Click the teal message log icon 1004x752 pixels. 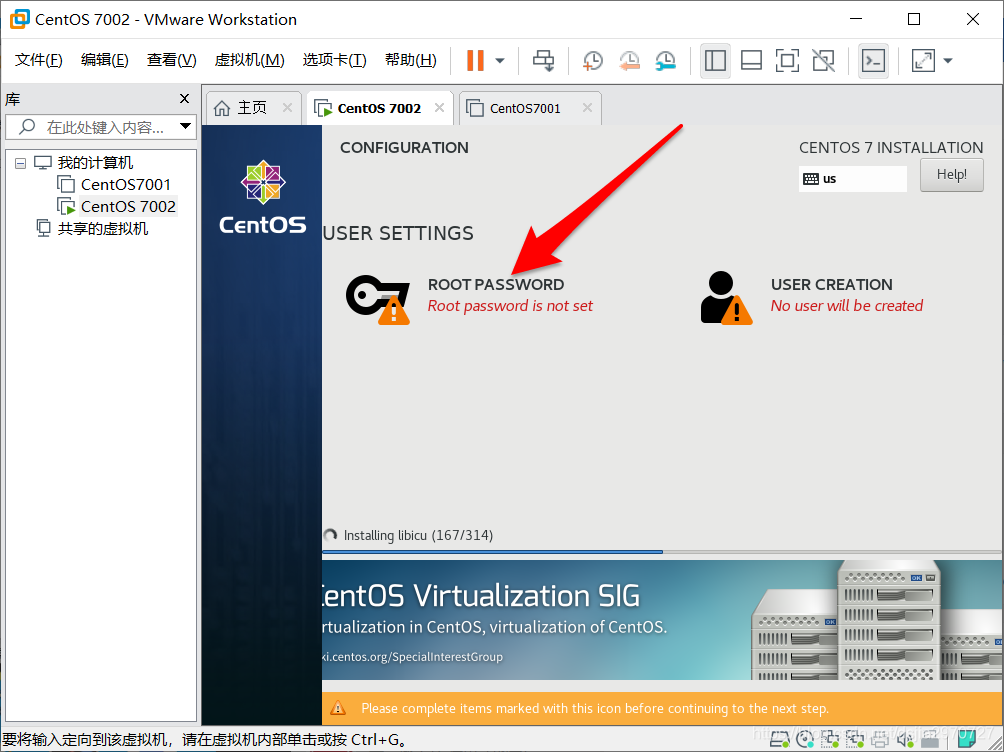coord(966,740)
